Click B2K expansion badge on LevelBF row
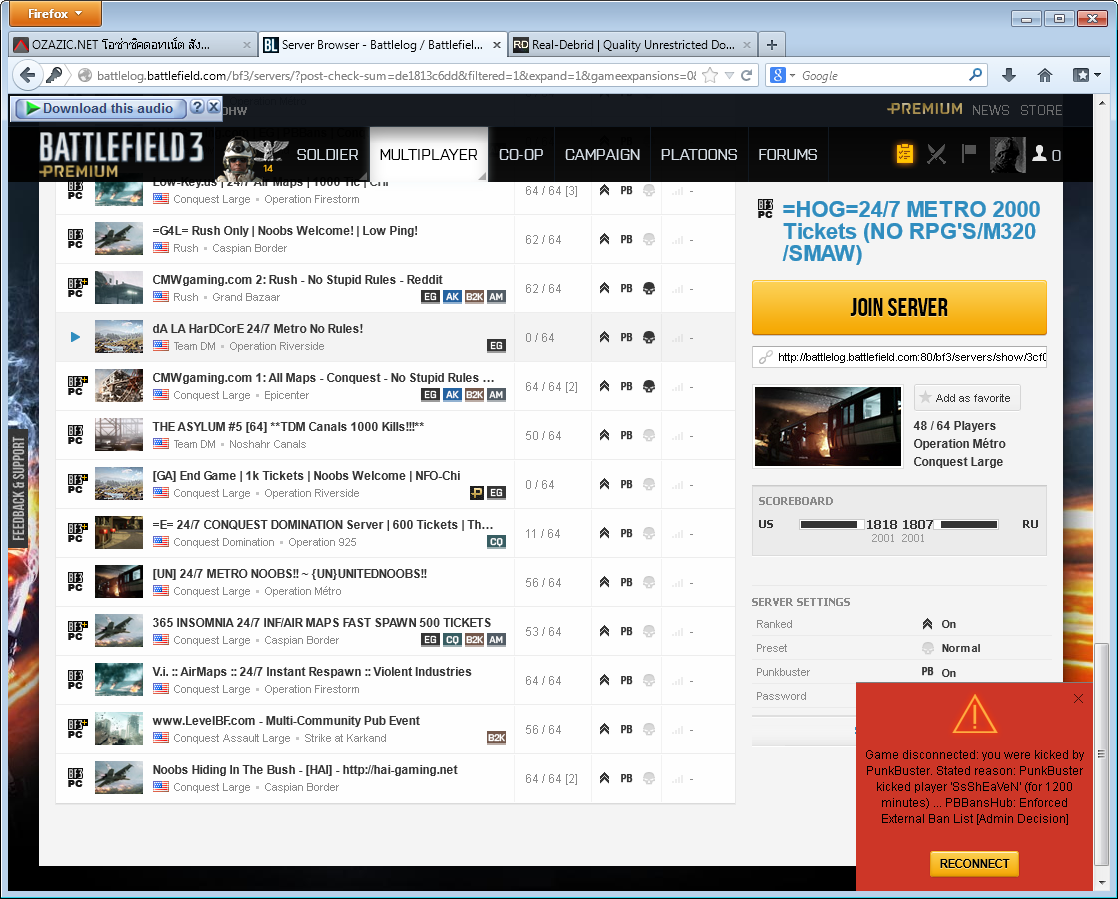This screenshot has width=1118, height=899. [496, 738]
